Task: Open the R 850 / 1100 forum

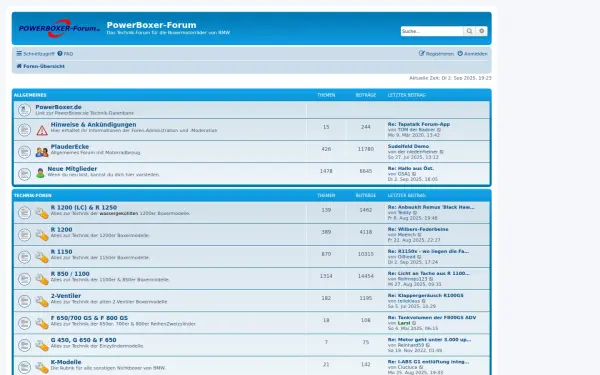Action: 70,274
